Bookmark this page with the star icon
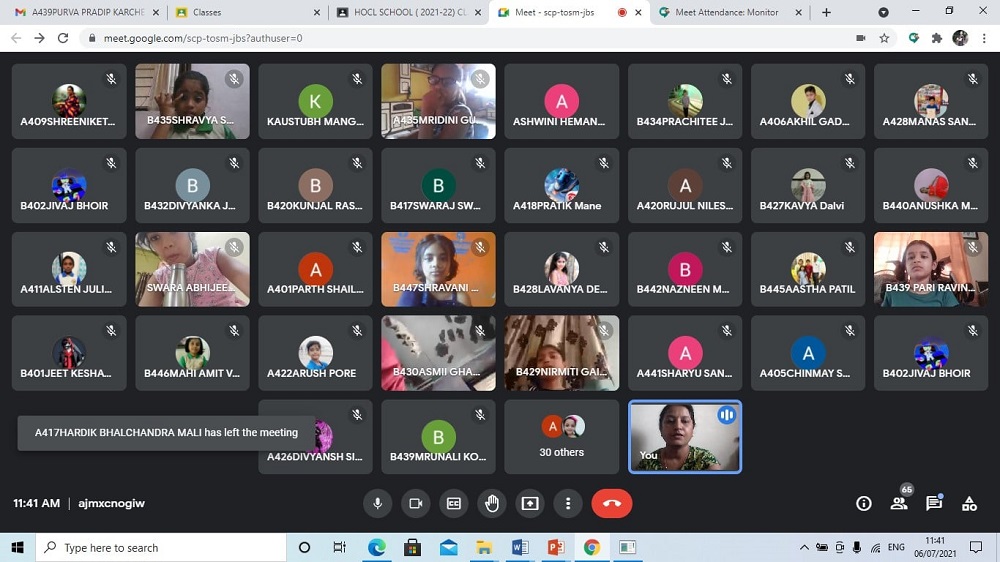 [884, 38]
